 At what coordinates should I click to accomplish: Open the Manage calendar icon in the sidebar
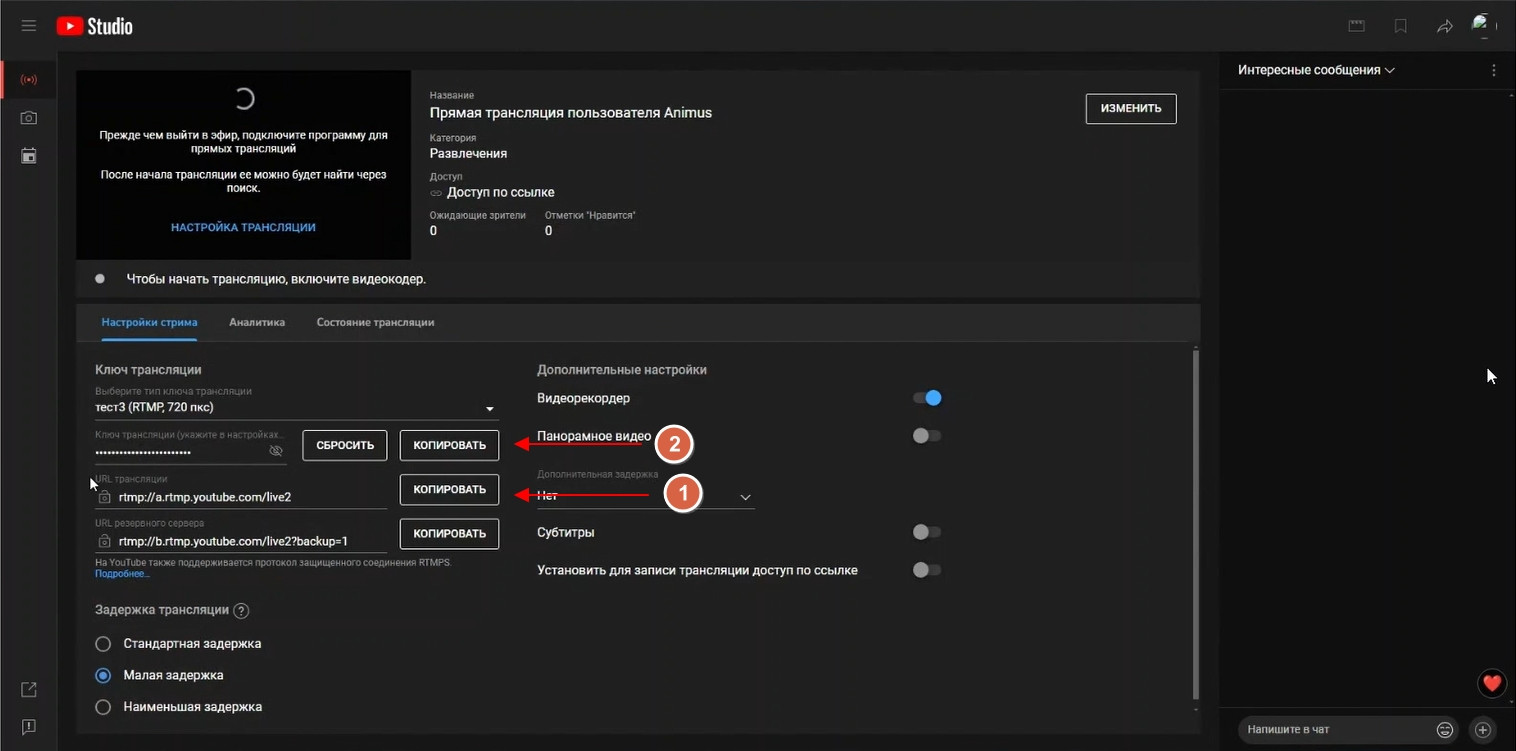pyautogui.click(x=29, y=156)
